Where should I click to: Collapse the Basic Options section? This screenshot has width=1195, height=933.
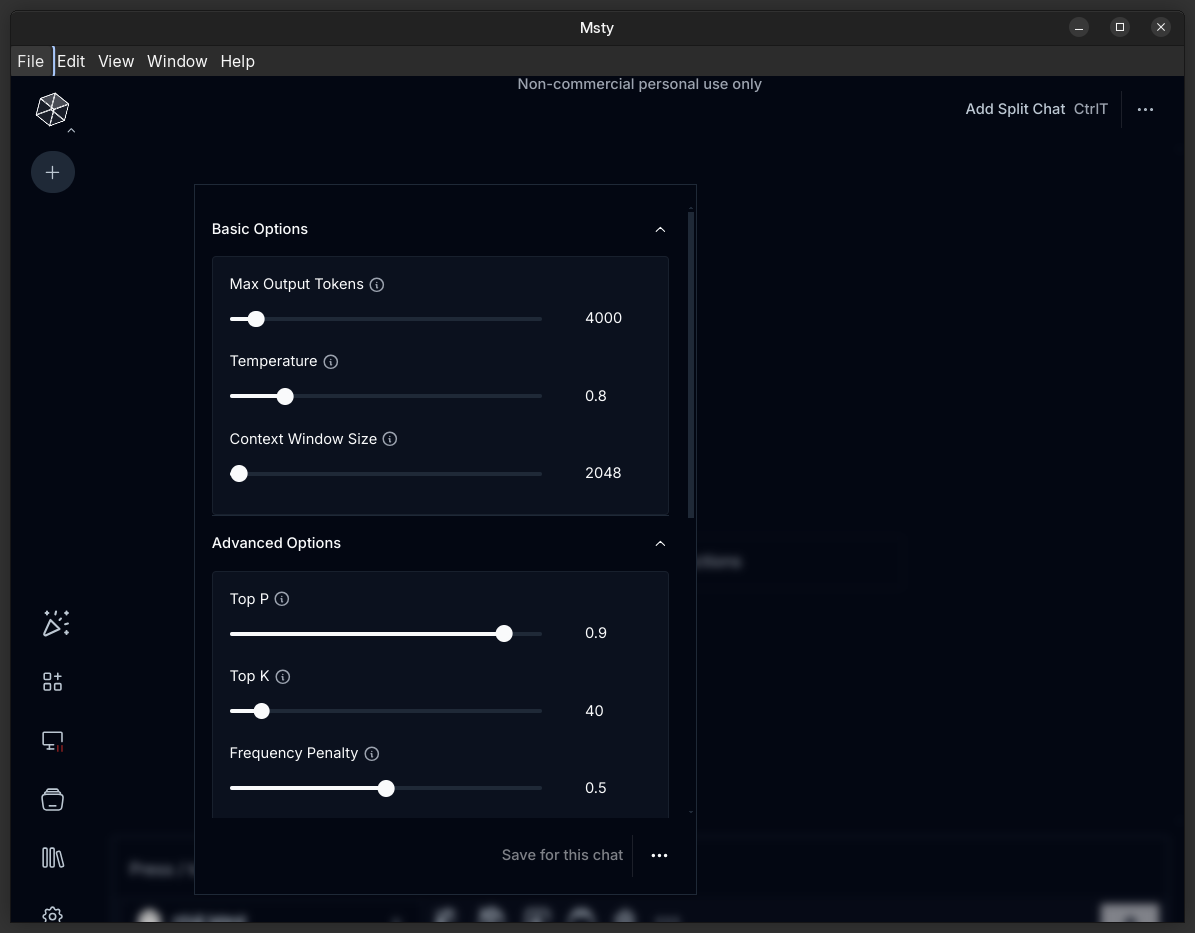pyautogui.click(x=660, y=229)
